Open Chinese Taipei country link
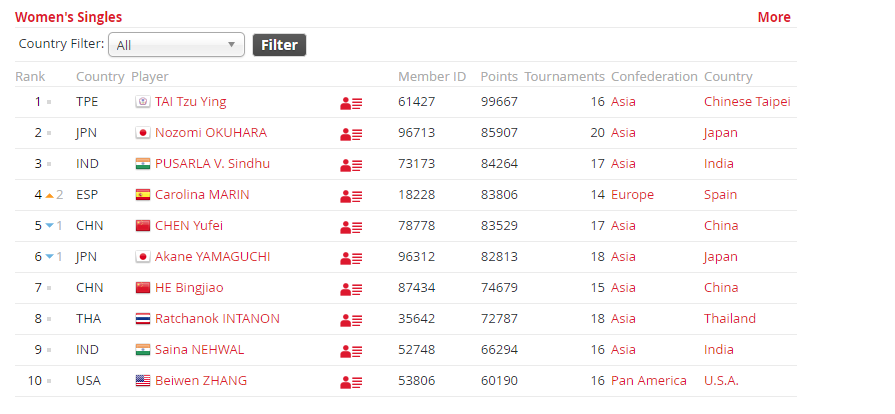The width and height of the screenshot is (895, 414). tap(747, 102)
